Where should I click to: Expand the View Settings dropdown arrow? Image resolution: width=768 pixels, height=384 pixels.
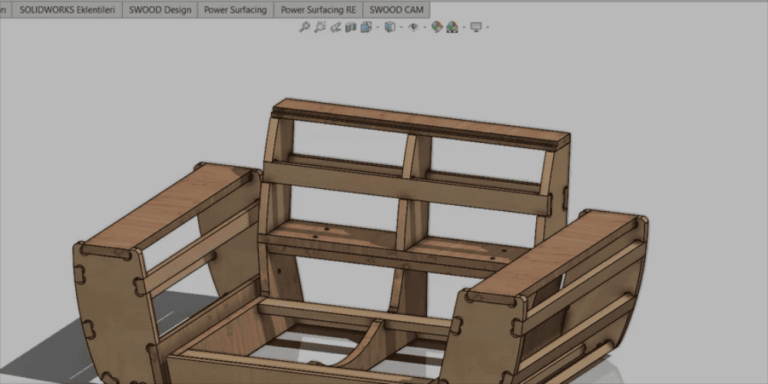click(x=487, y=27)
